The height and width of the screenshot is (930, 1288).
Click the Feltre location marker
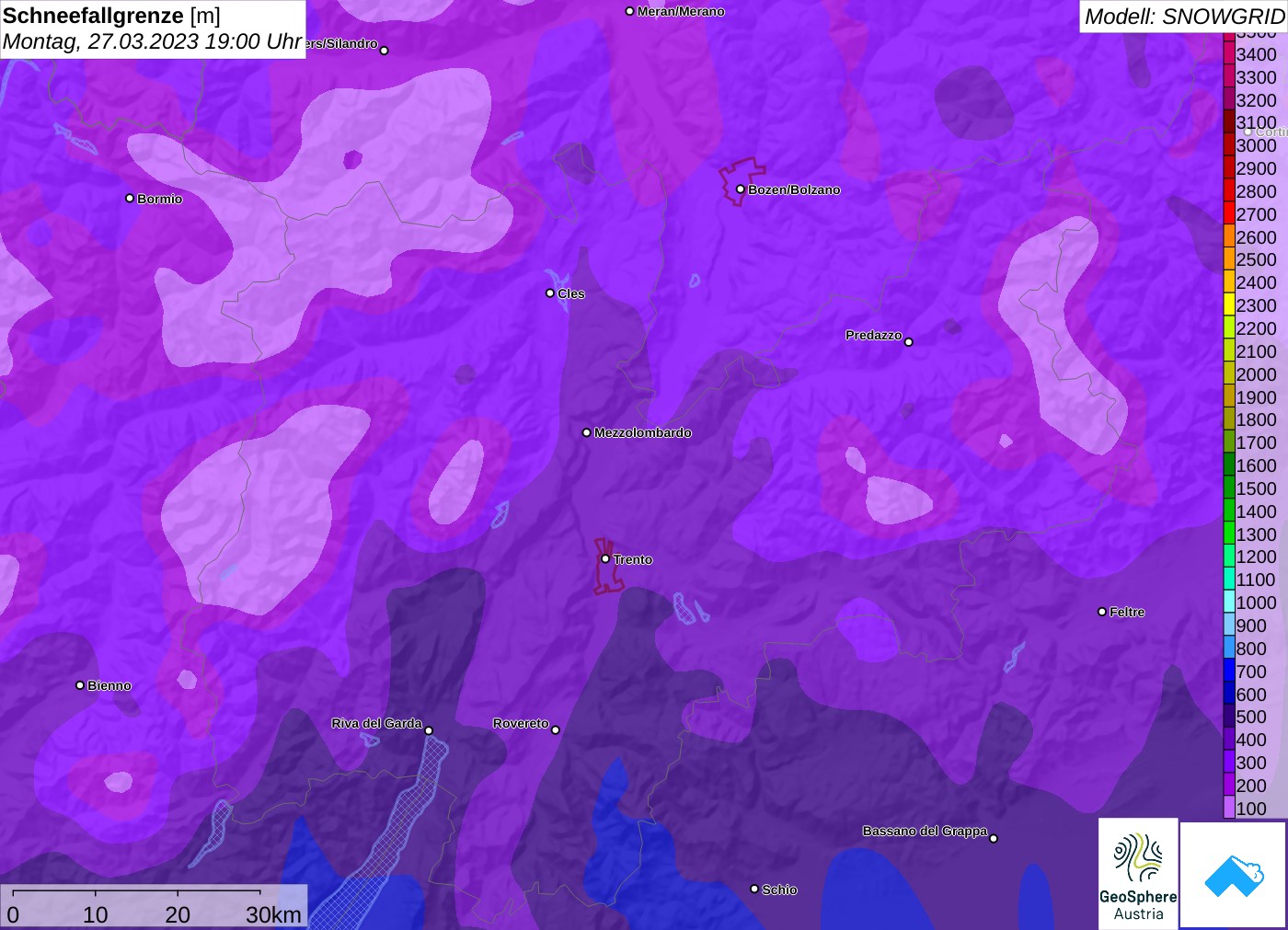point(1102,612)
